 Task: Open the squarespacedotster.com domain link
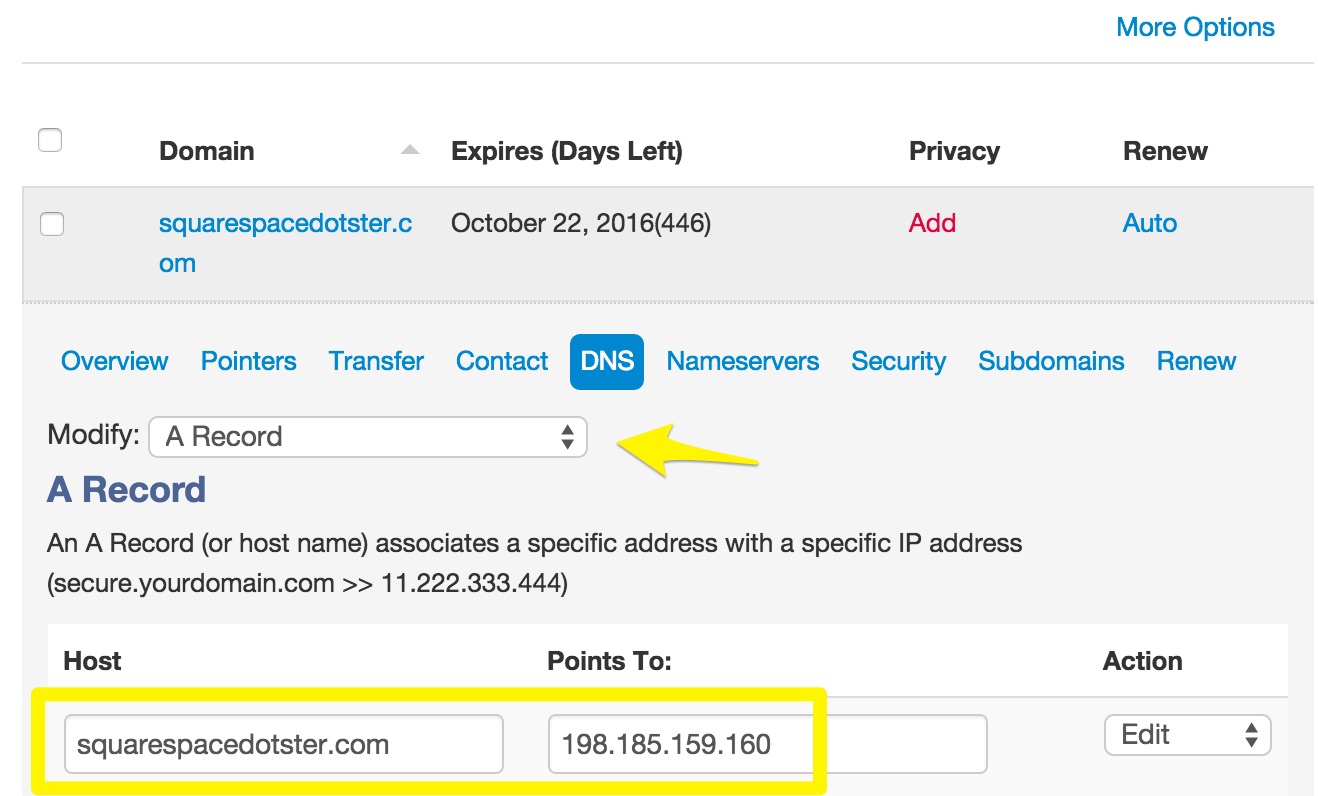[x=285, y=224]
